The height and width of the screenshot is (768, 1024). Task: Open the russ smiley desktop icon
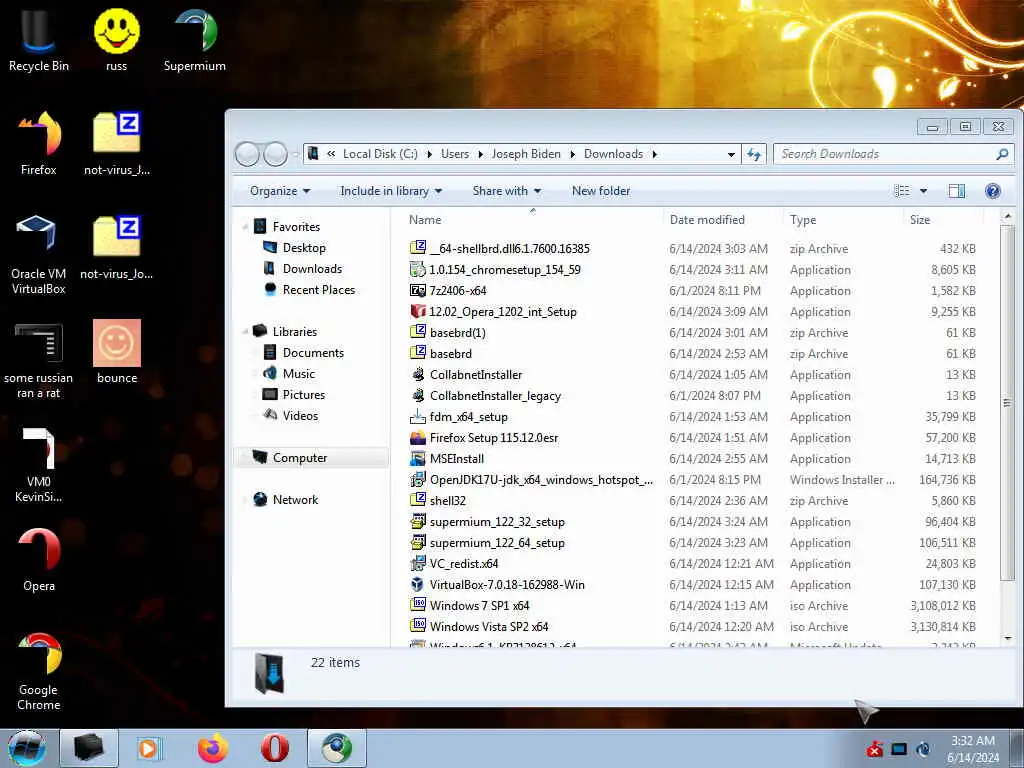116,39
